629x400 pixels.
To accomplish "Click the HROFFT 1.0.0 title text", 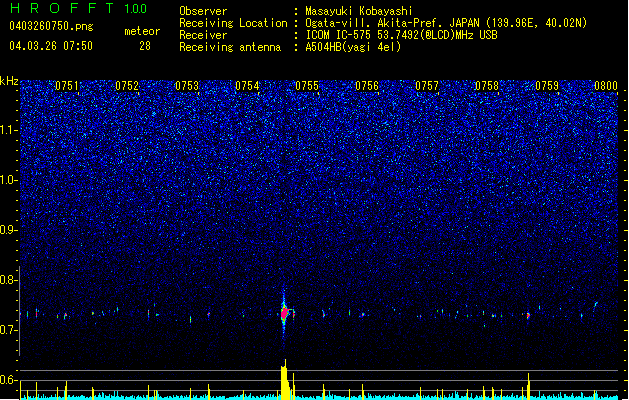I will (x=78, y=8).
